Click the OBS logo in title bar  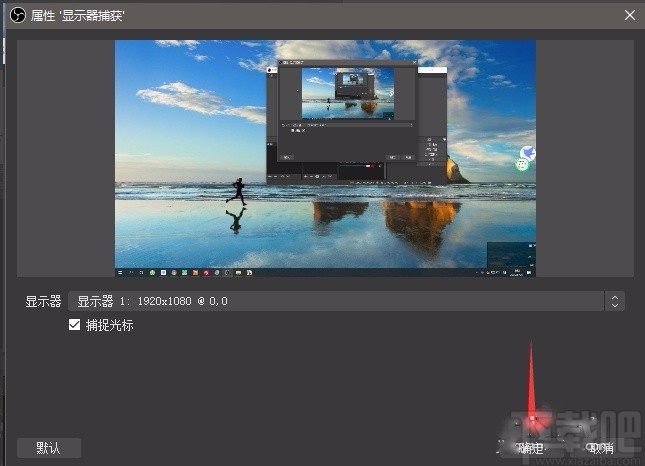pyautogui.click(x=18, y=15)
